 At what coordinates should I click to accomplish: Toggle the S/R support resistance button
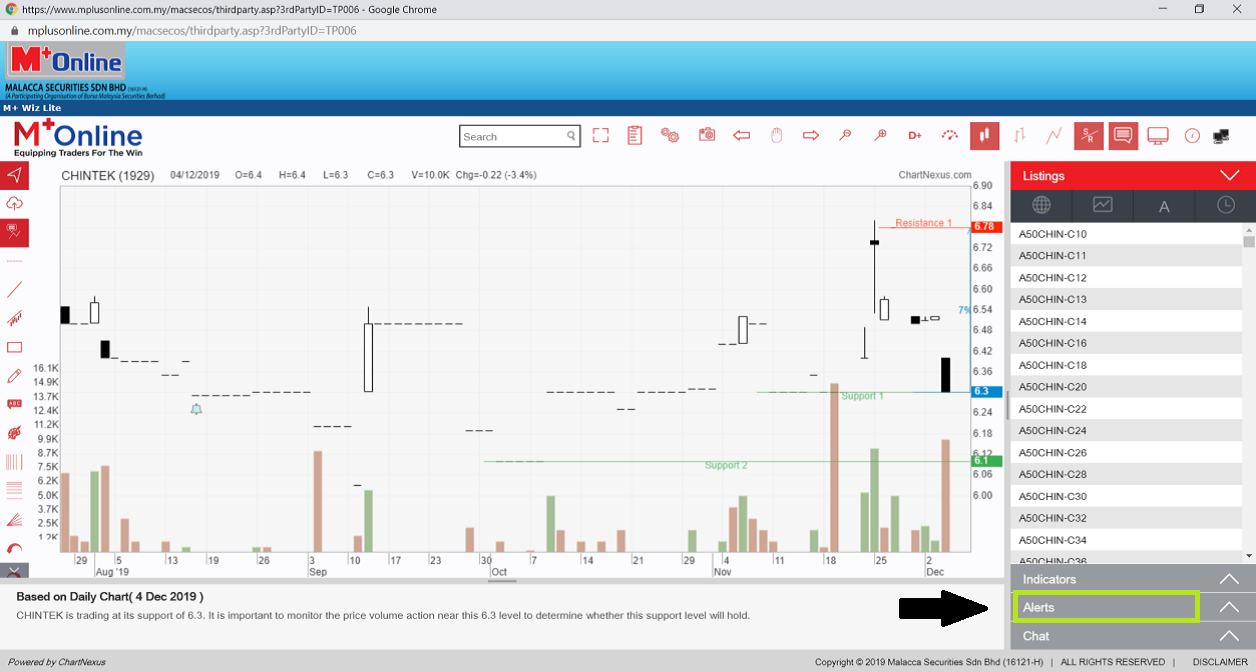point(1089,135)
